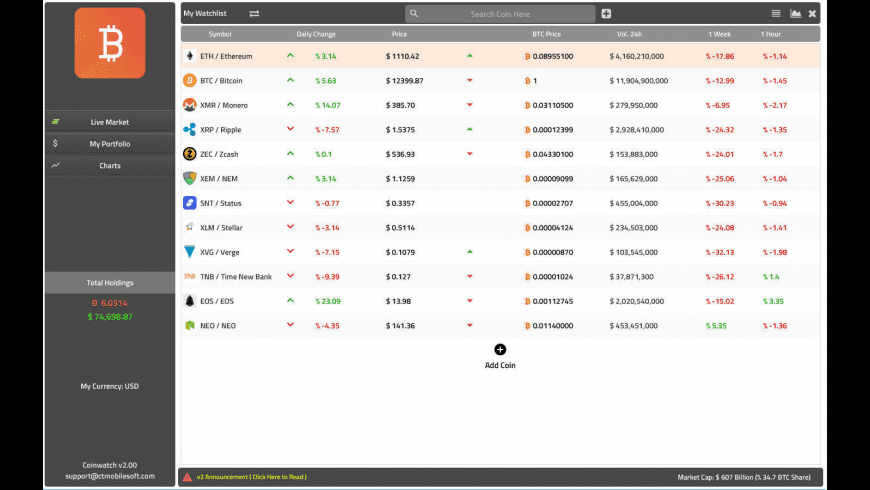
Task: Select XMR / Monero row name
Action: [x=224, y=105]
